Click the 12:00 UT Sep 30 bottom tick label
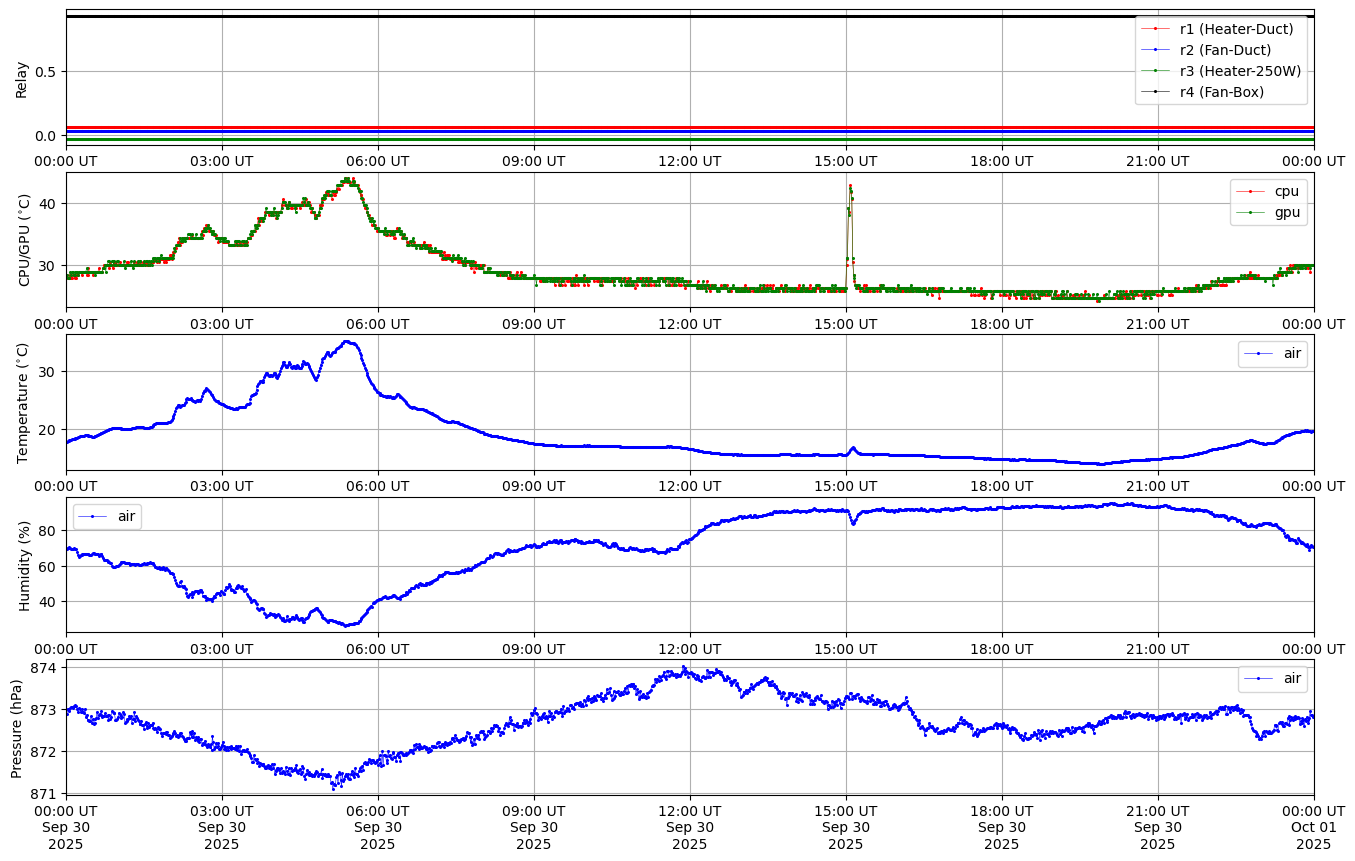 tap(690, 827)
